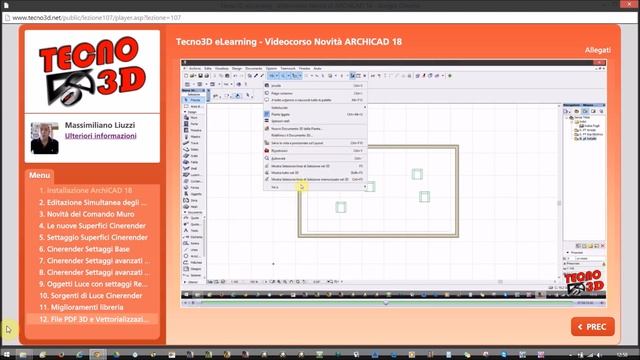Viewport: 640px width, 360px height.
Task: Open lesson 10 Sorgenti di Luce Cinerender
Action: pyautogui.click(x=91, y=296)
